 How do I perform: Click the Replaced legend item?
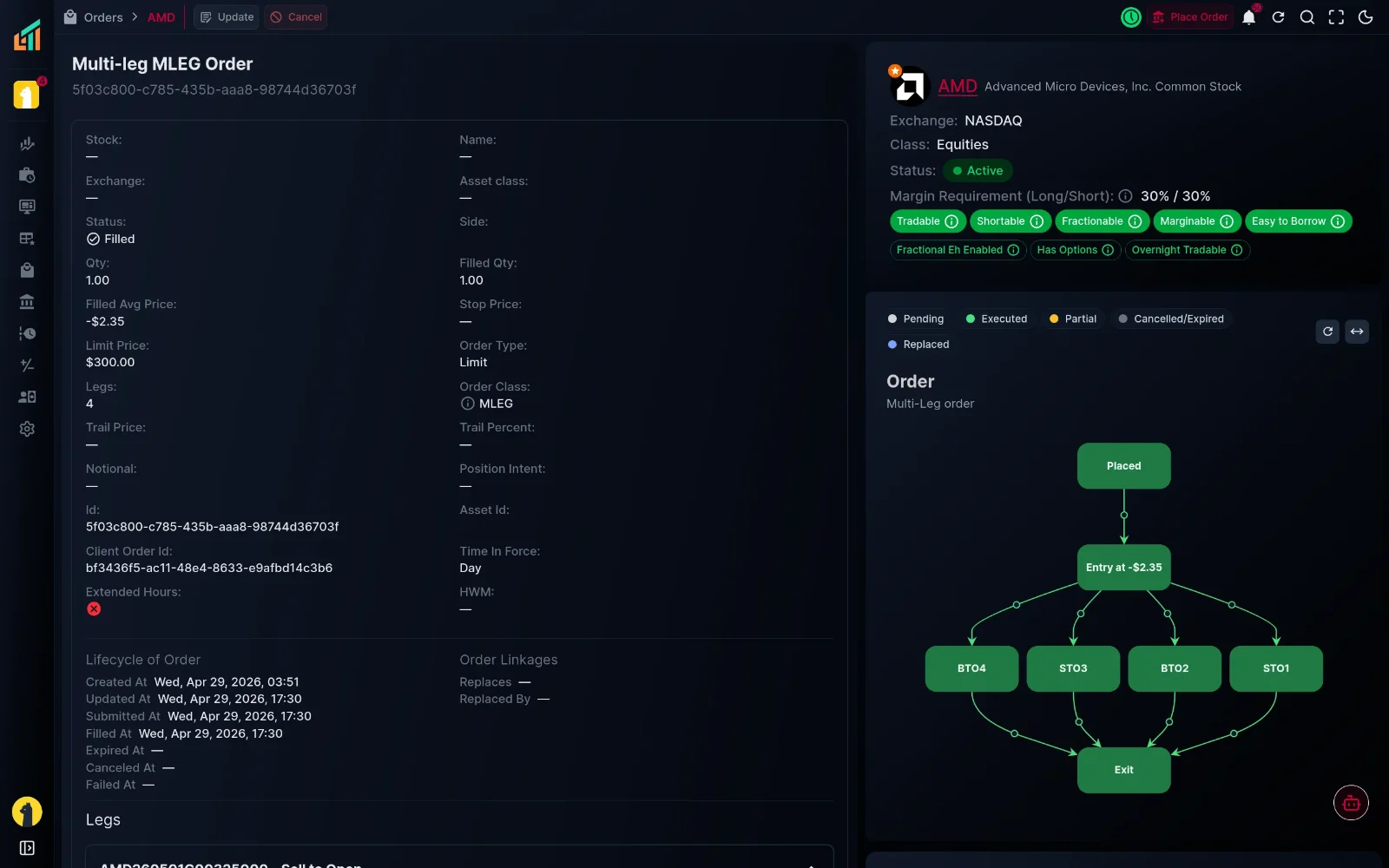[918, 345]
